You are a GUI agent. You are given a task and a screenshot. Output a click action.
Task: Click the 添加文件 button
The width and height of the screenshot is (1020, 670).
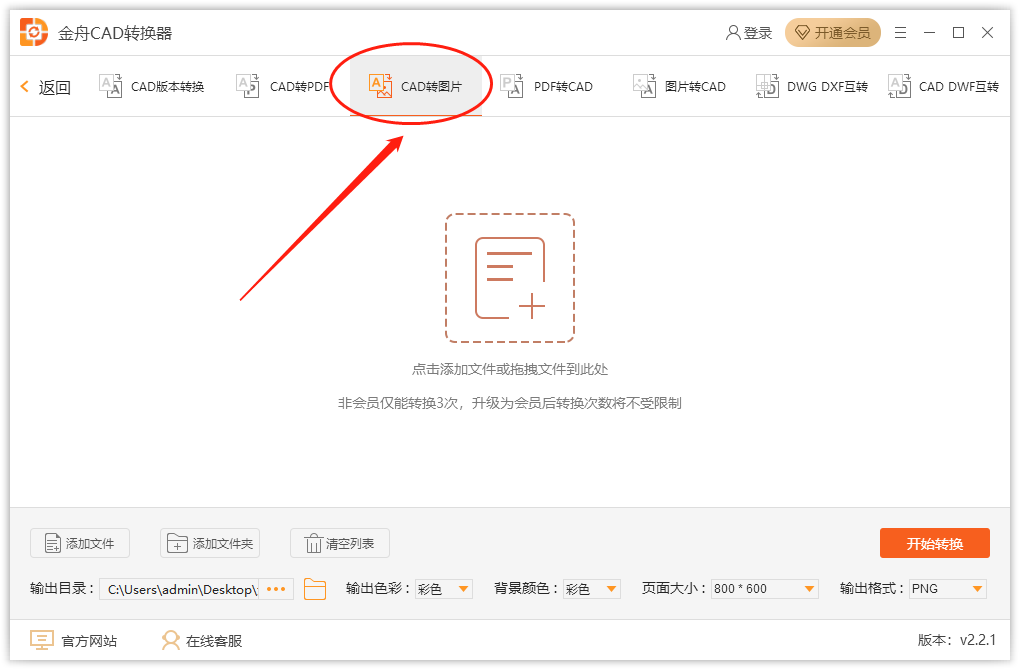coord(80,543)
